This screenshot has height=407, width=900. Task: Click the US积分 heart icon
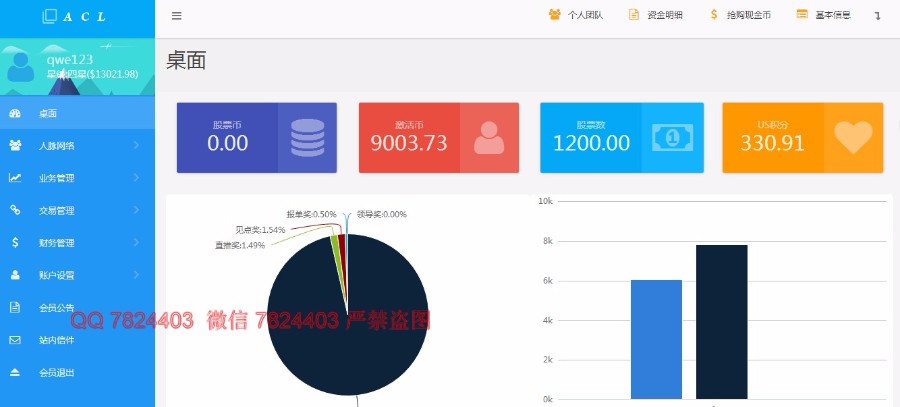point(853,138)
